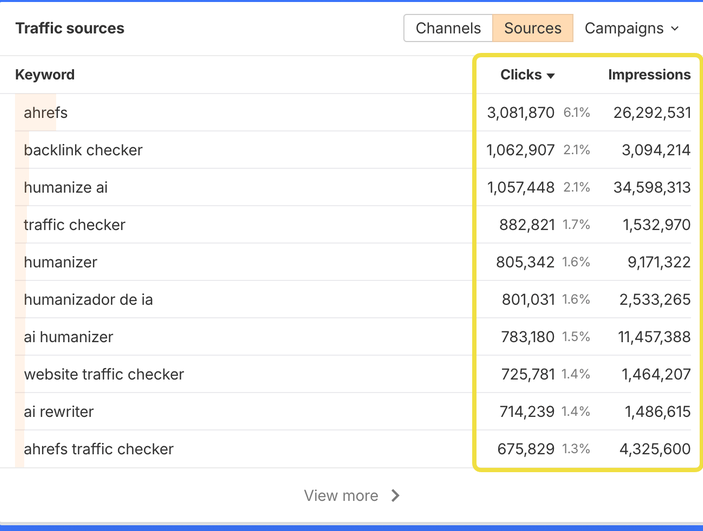Click the 1,057,448 clicks value

(x=521, y=187)
